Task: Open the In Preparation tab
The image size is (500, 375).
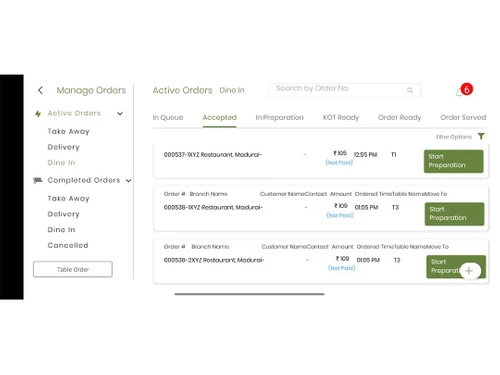Action: click(279, 117)
